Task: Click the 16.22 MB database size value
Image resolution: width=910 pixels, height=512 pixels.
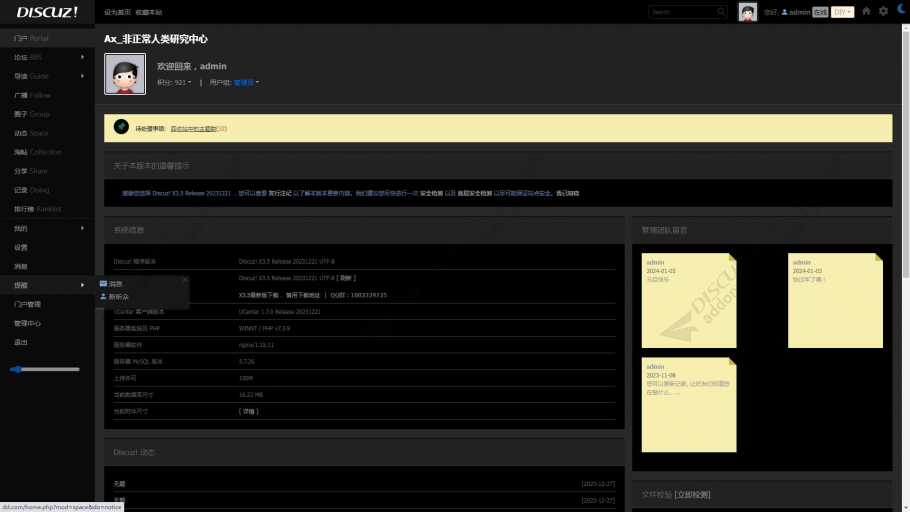Action: [251, 395]
